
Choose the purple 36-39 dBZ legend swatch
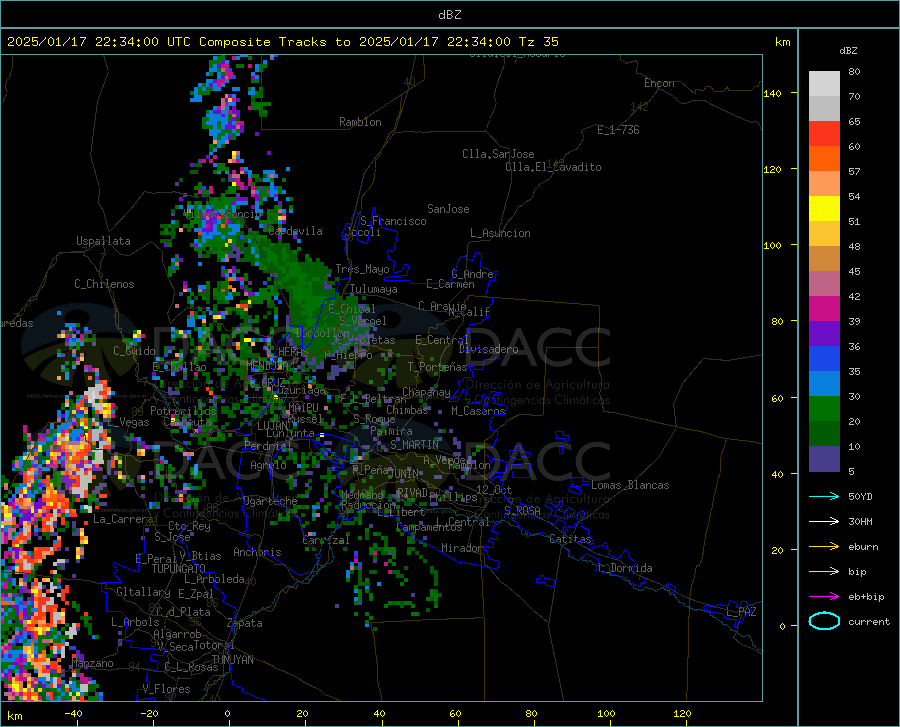coord(824,334)
